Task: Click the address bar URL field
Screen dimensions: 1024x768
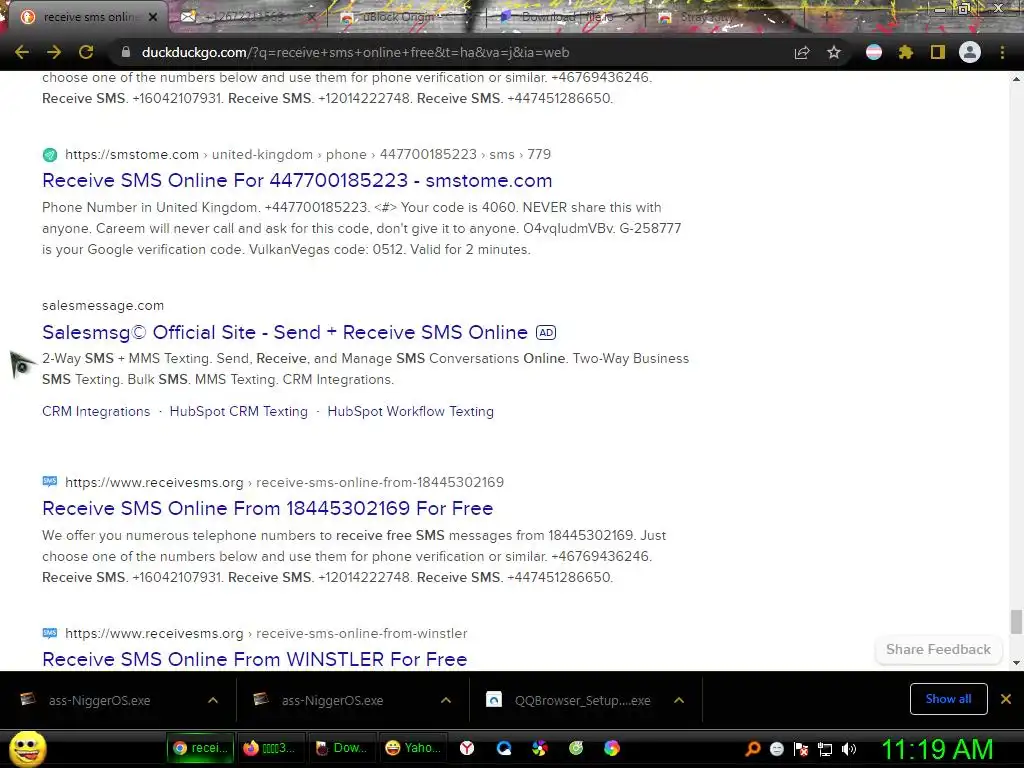Action: click(x=451, y=52)
